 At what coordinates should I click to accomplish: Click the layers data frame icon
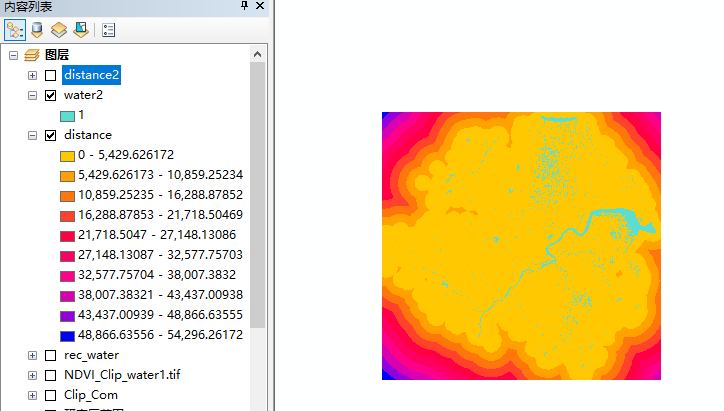pyautogui.click(x=32, y=55)
